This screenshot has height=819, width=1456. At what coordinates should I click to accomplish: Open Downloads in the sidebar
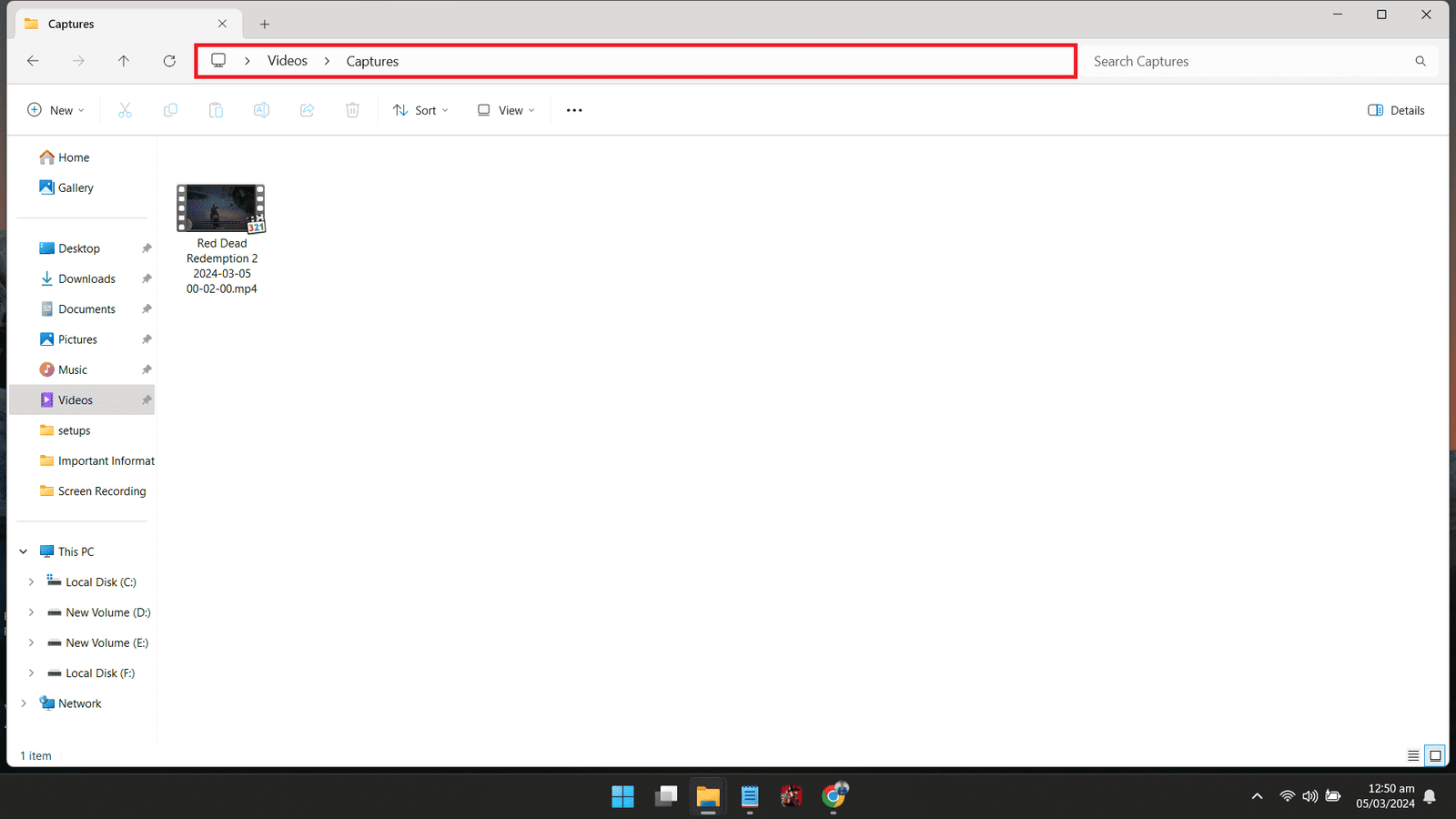[x=86, y=279]
